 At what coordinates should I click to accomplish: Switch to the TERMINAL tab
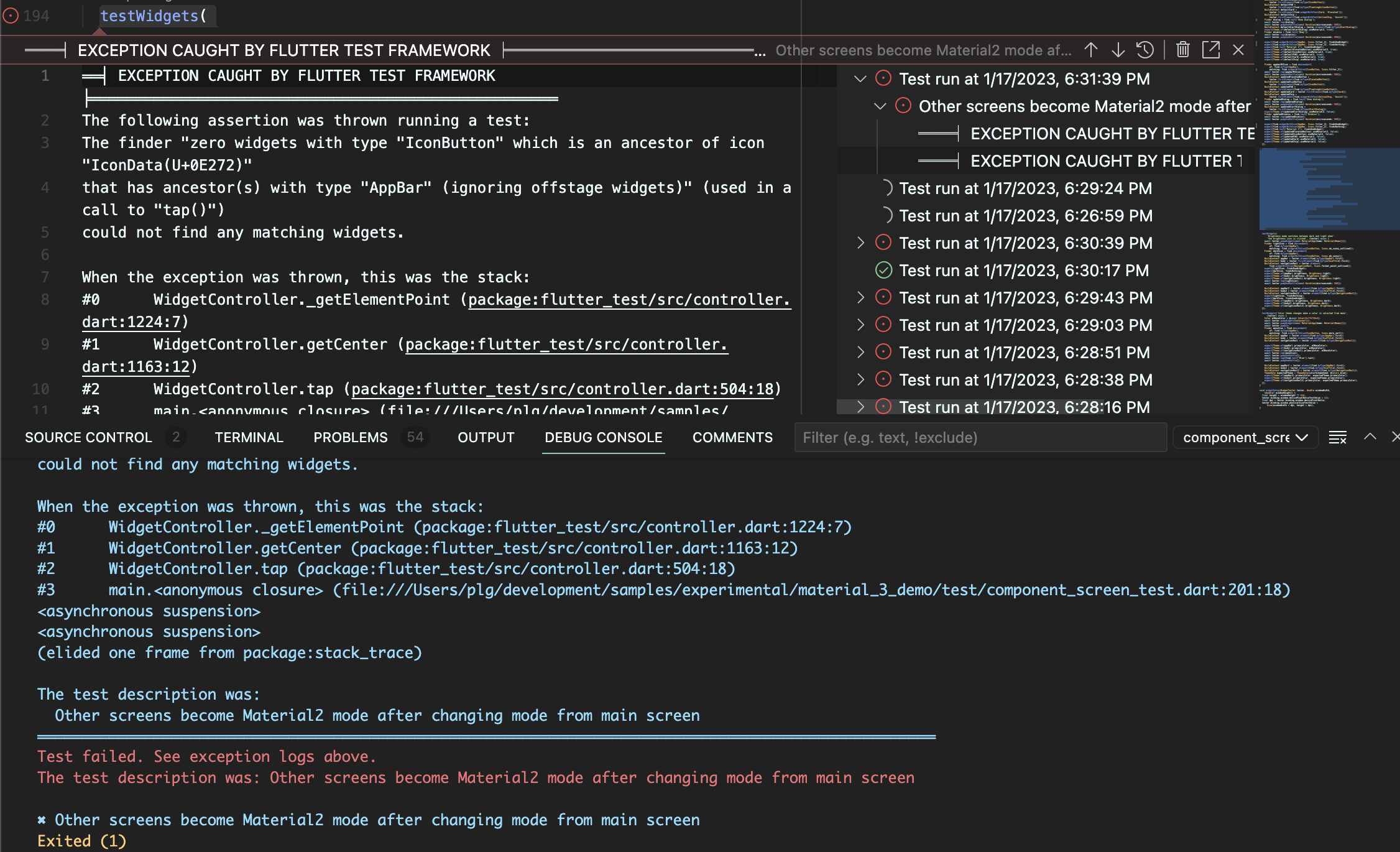[249, 438]
